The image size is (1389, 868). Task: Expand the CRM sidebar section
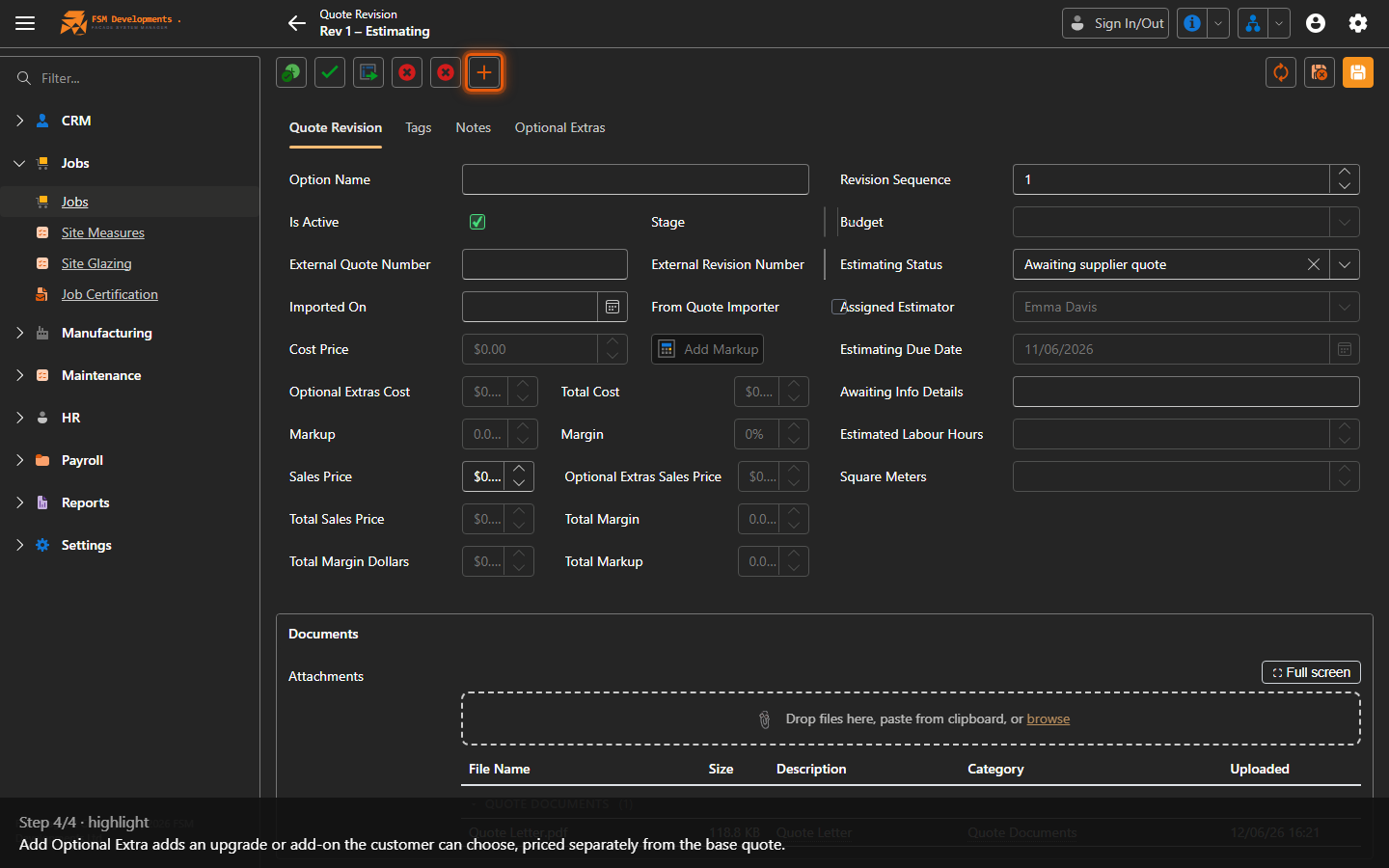pos(19,121)
